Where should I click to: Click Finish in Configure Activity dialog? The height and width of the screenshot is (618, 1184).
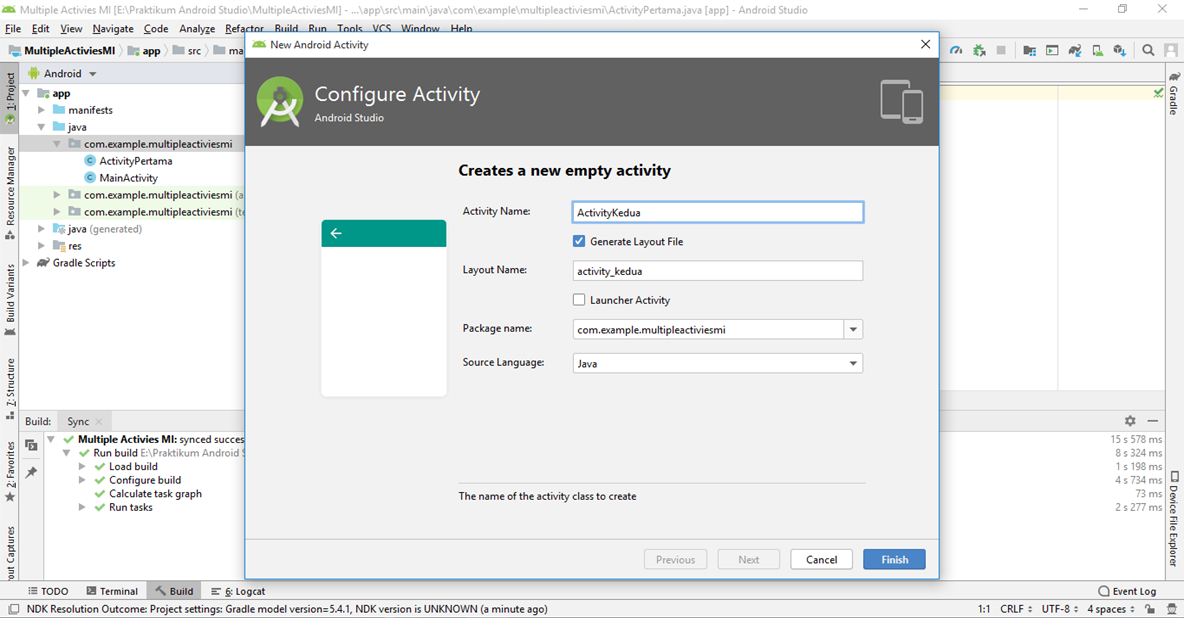coord(894,559)
